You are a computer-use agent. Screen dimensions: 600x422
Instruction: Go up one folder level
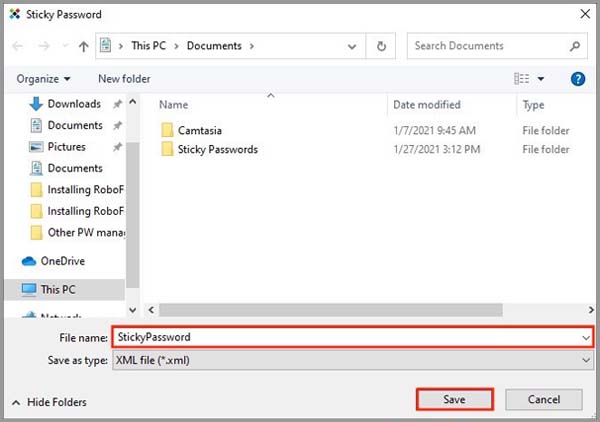point(83,47)
